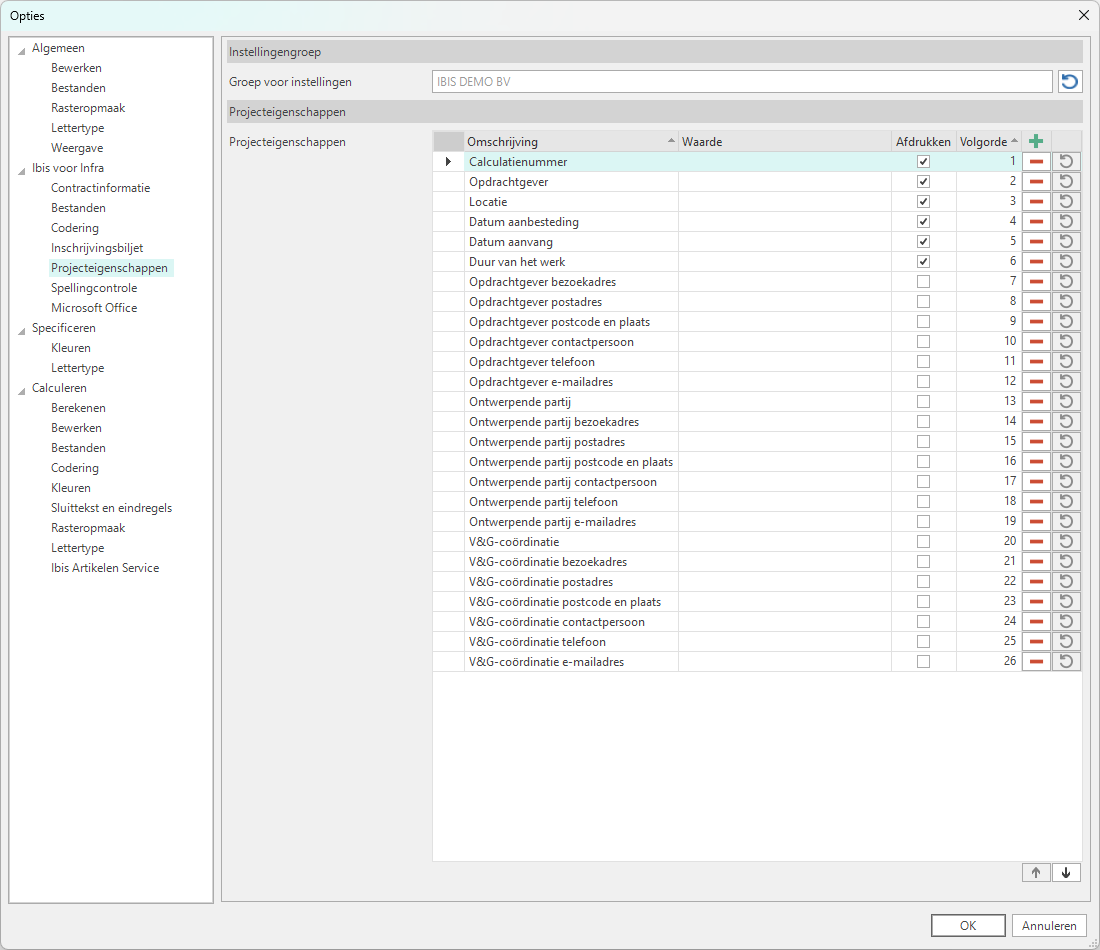Confirm with the OK button
Viewport: 1100px width, 950px height.
pos(967,925)
